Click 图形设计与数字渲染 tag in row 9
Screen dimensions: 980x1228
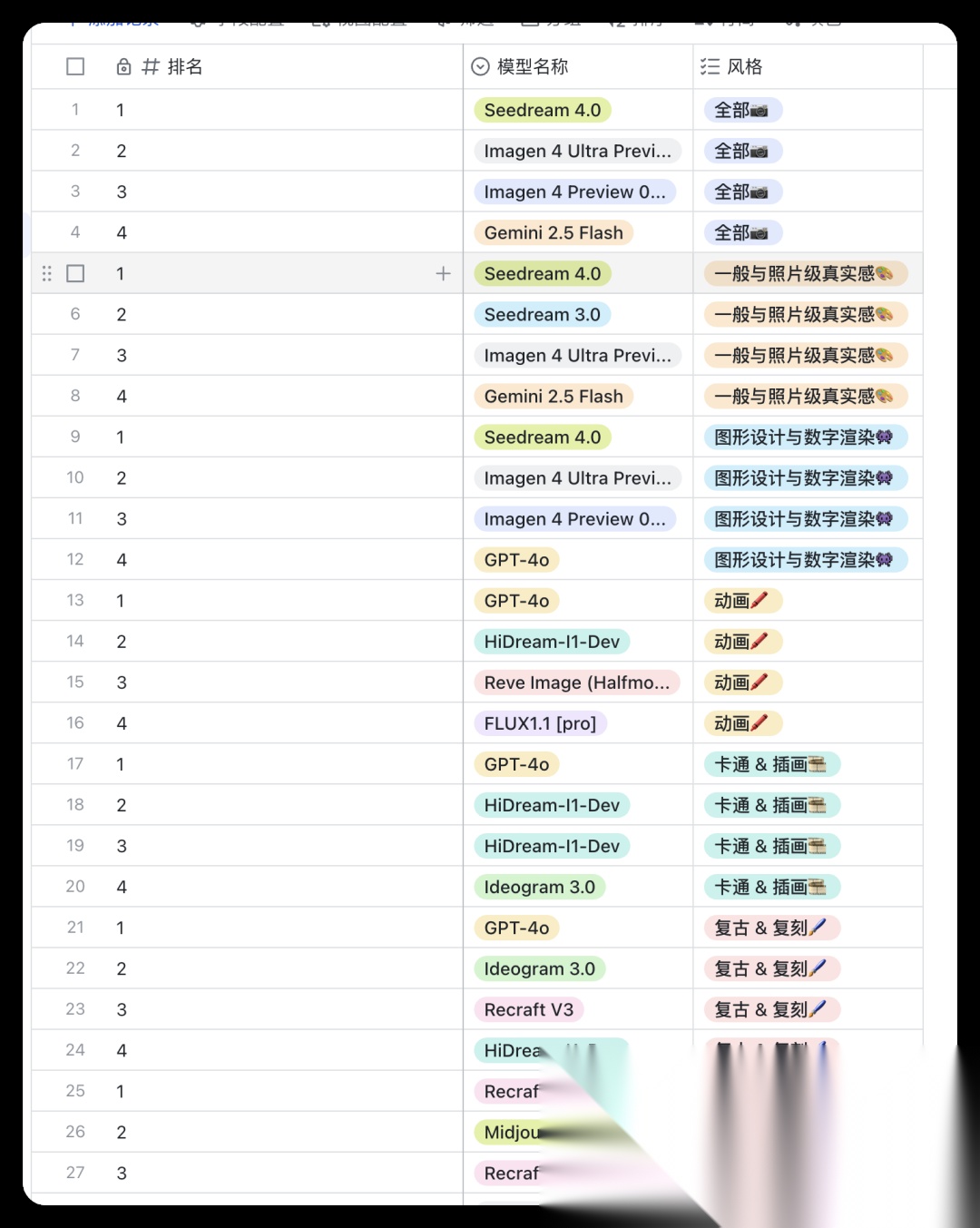pos(806,437)
